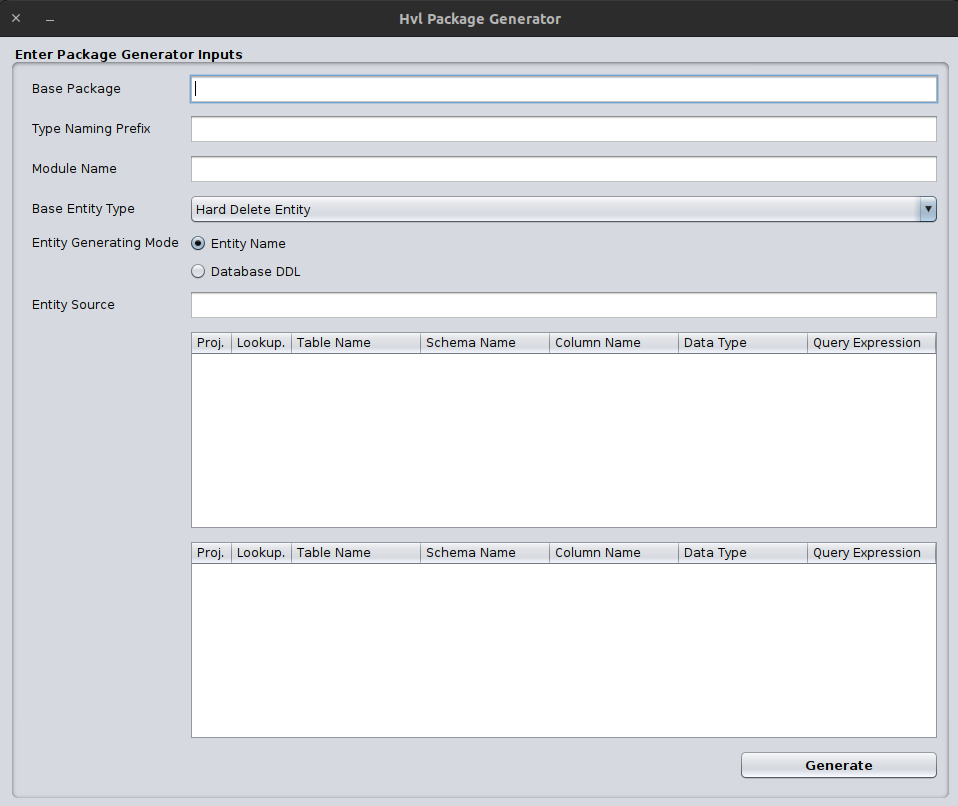
Task: Focus the Type Naming Prefix field
Action: tap(563, 129)
